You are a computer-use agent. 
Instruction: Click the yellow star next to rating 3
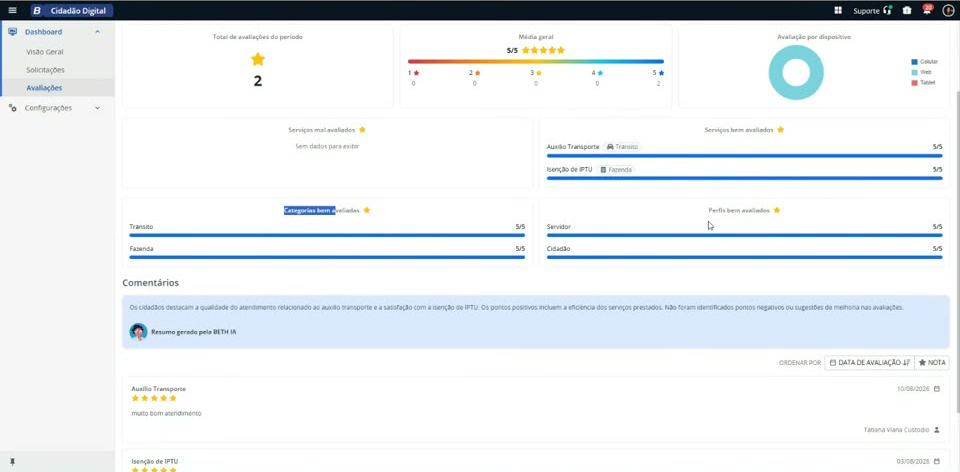[539, 73]
